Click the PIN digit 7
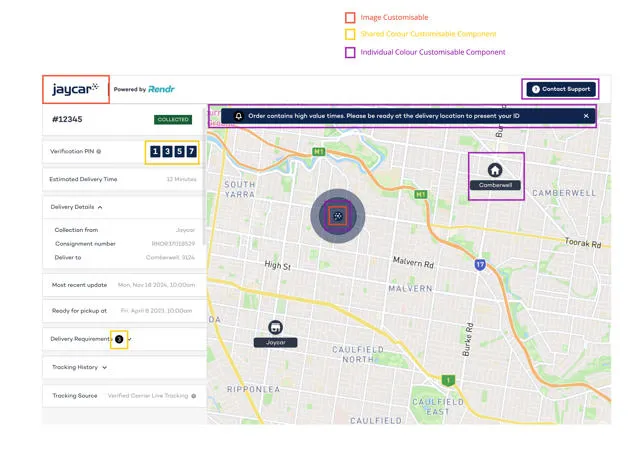This screenshot has width=640, height=456. (x=191, y=151)
